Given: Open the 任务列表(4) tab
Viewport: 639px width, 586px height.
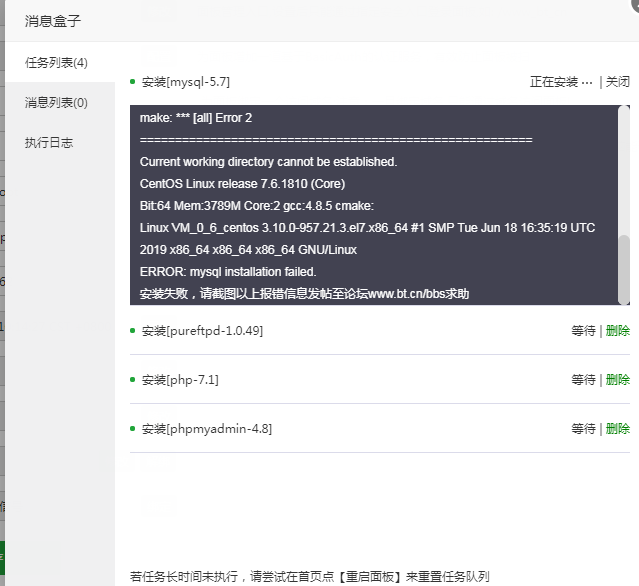Looking at the screenshot, I should (60, 62).
